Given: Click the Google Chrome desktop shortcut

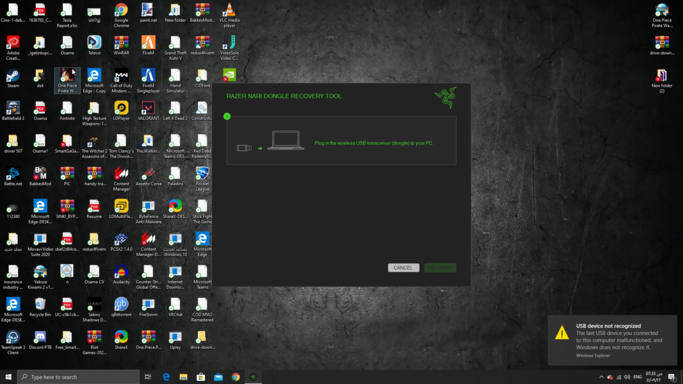Looking at the screenshot, I should (x=121, y=15).
